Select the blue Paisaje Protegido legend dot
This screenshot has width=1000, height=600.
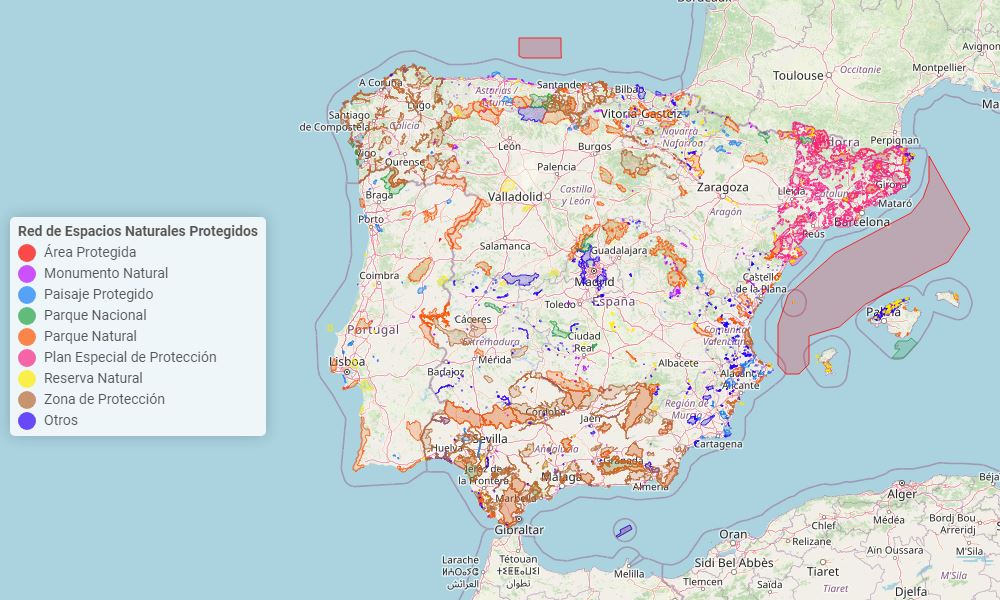click(28, 294)
